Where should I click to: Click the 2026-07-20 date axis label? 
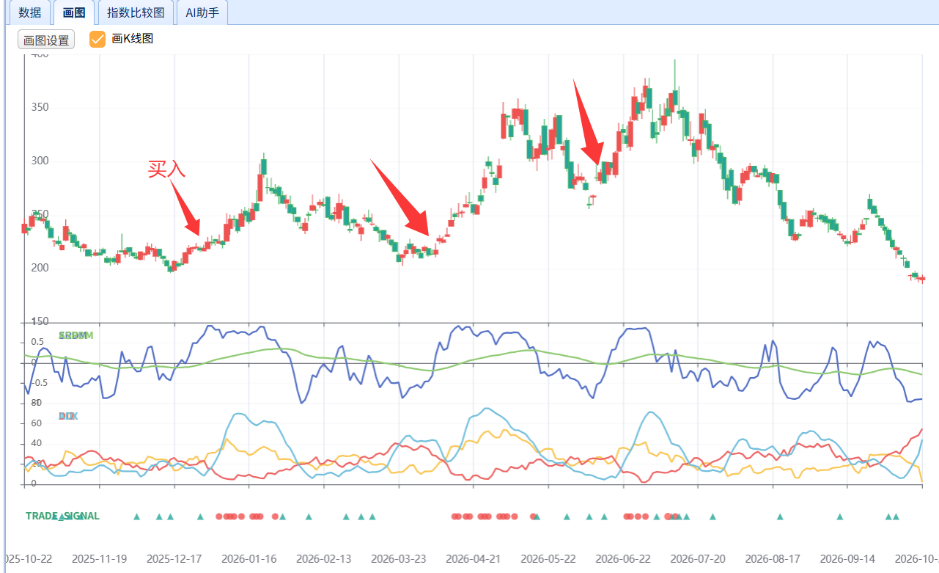698,559
